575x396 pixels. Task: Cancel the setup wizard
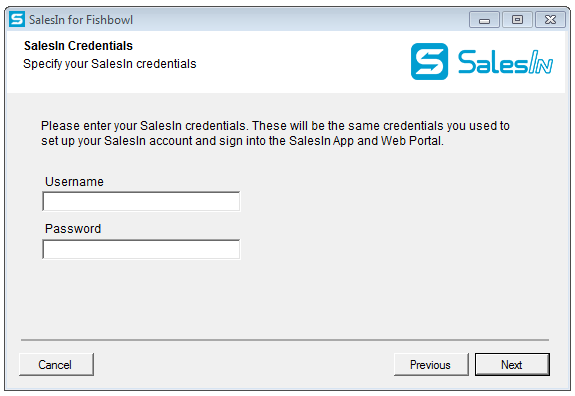click(56, 364)
